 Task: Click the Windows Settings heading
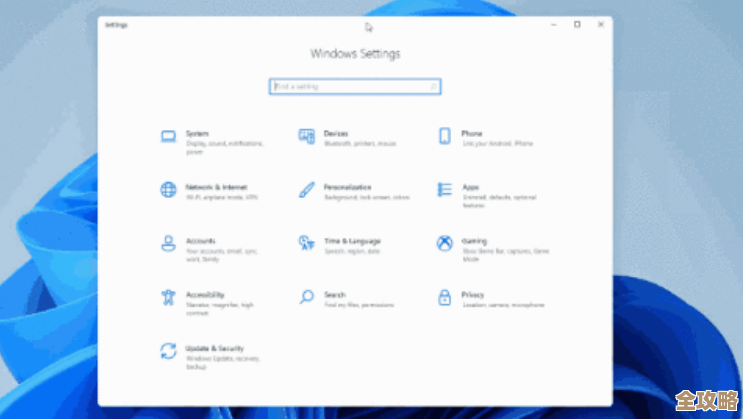click(355, 54)
